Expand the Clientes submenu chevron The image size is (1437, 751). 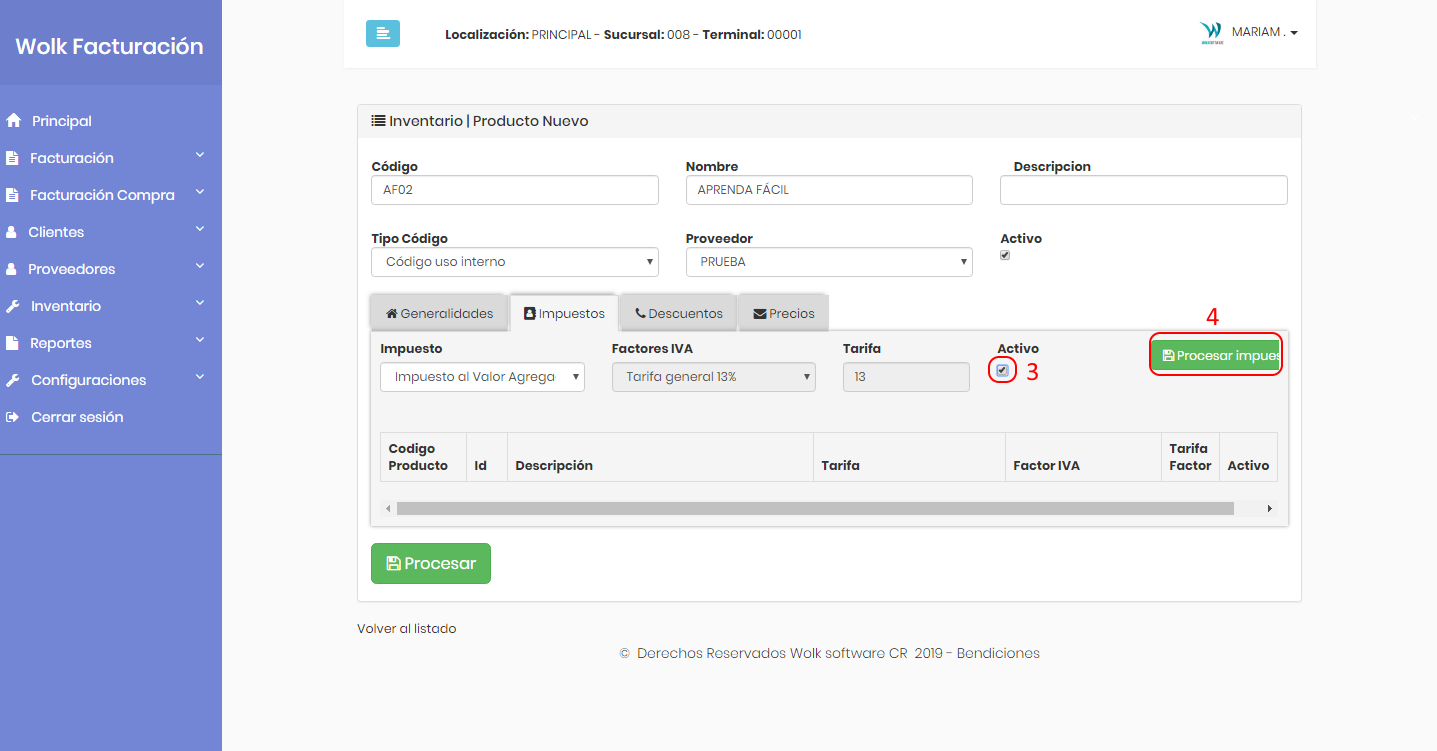200,229
